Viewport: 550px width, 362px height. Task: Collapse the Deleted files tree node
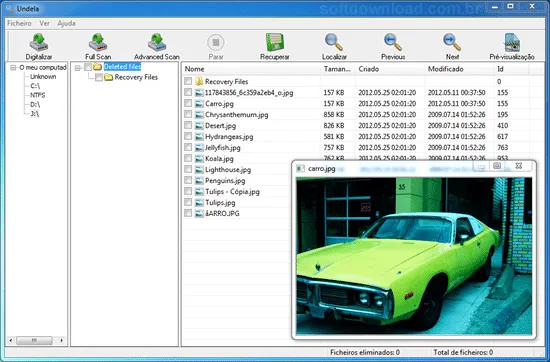(x=78, y=68)
